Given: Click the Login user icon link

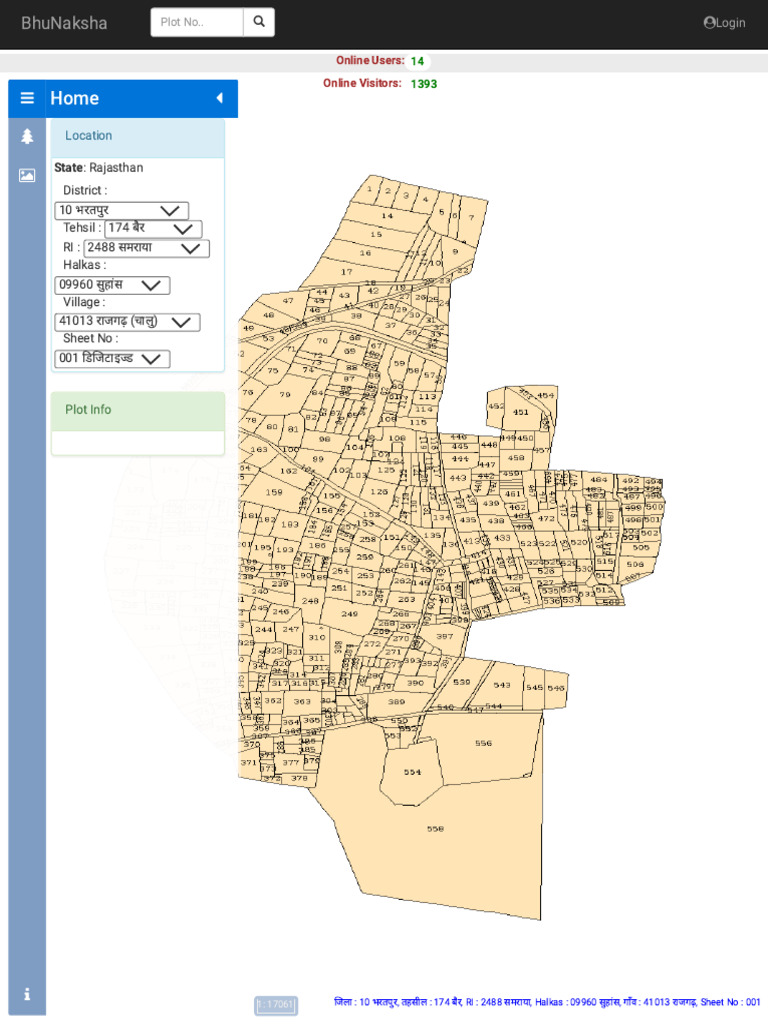Looking at the screenshot, I should pos(724,23).
